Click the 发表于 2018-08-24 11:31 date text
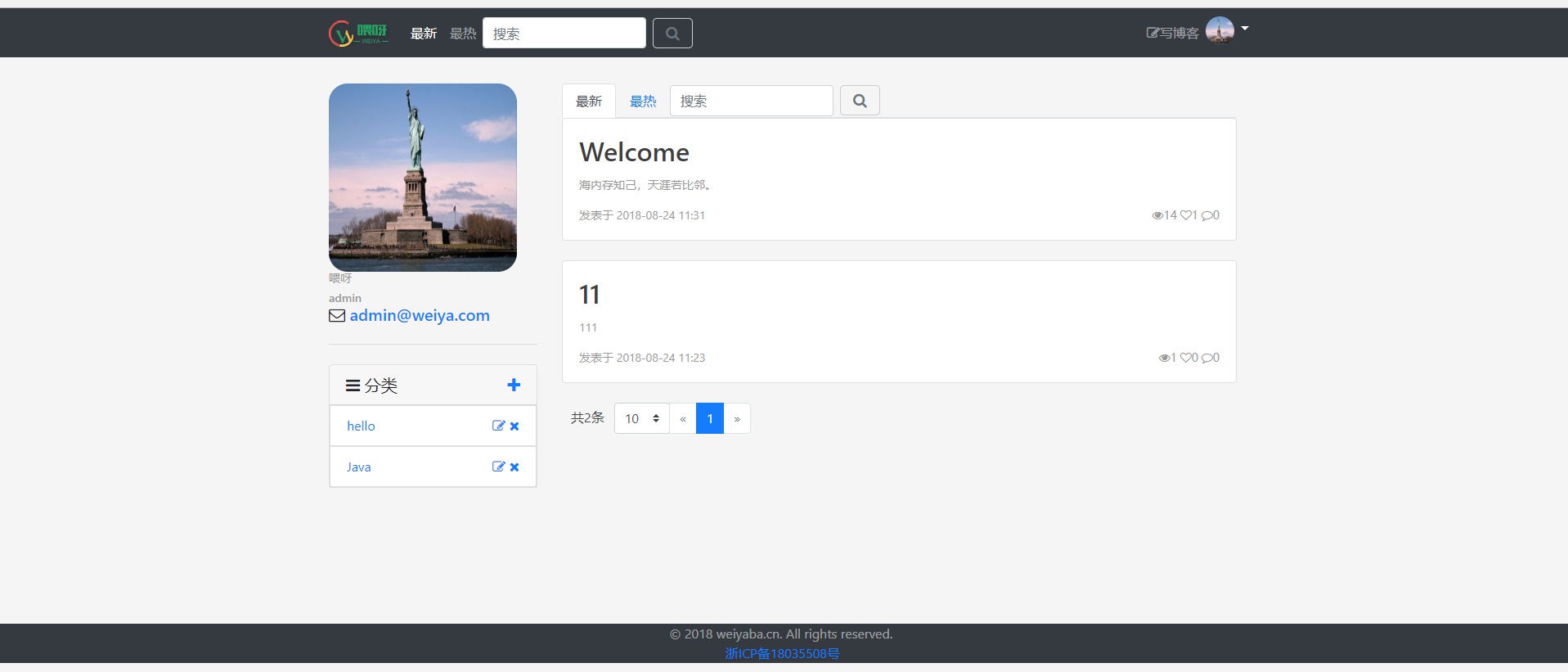1568x672 pixels. [642, 215]
